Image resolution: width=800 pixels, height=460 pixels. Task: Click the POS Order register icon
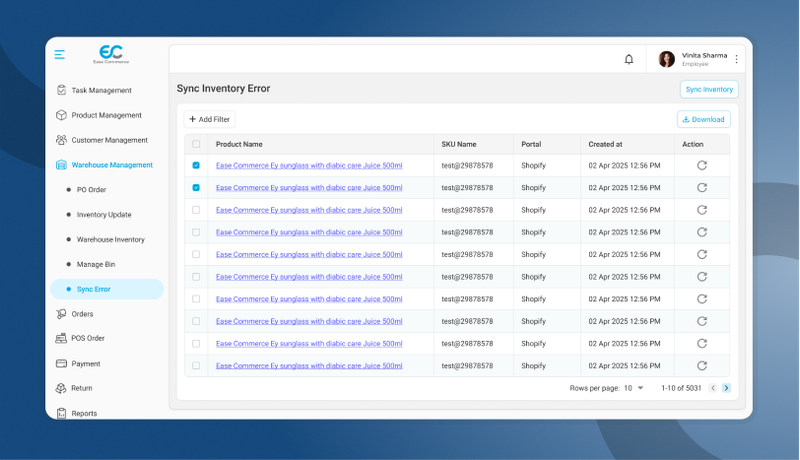(x=61, y=338)
